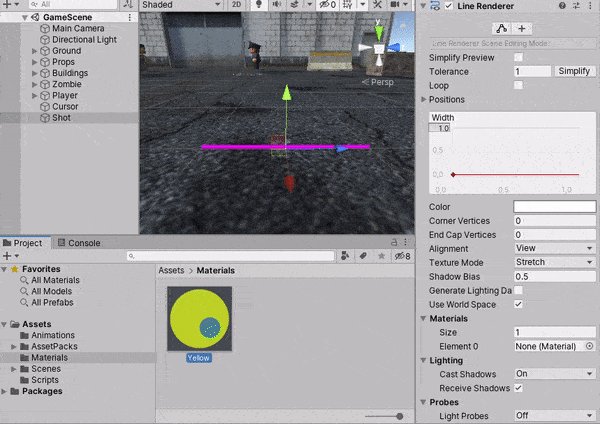Open the Light Probes dropdown
The width and height of the screenshot is (600, 424).
click(555, 415)
